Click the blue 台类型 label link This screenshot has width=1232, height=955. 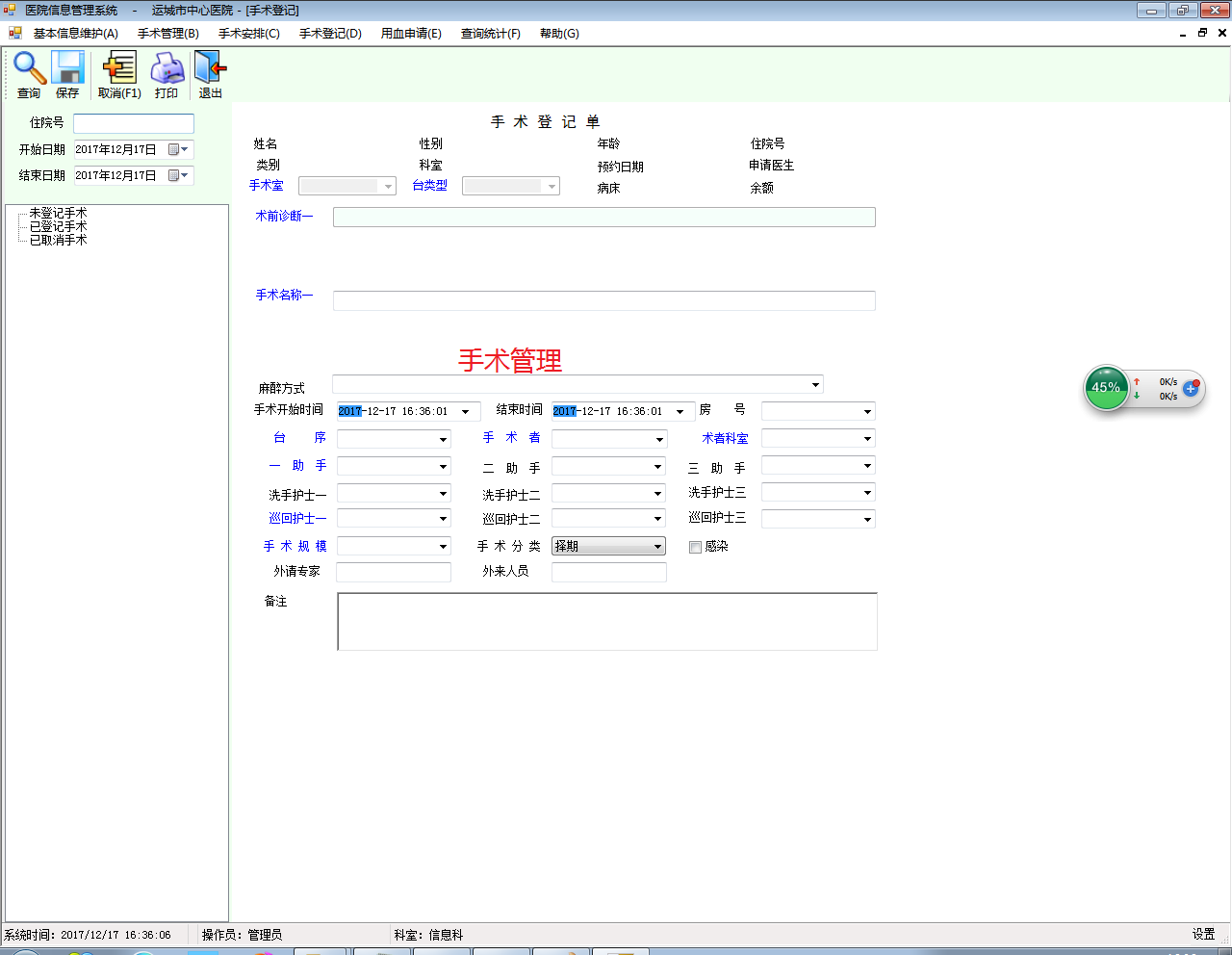(x=430, y=185)
